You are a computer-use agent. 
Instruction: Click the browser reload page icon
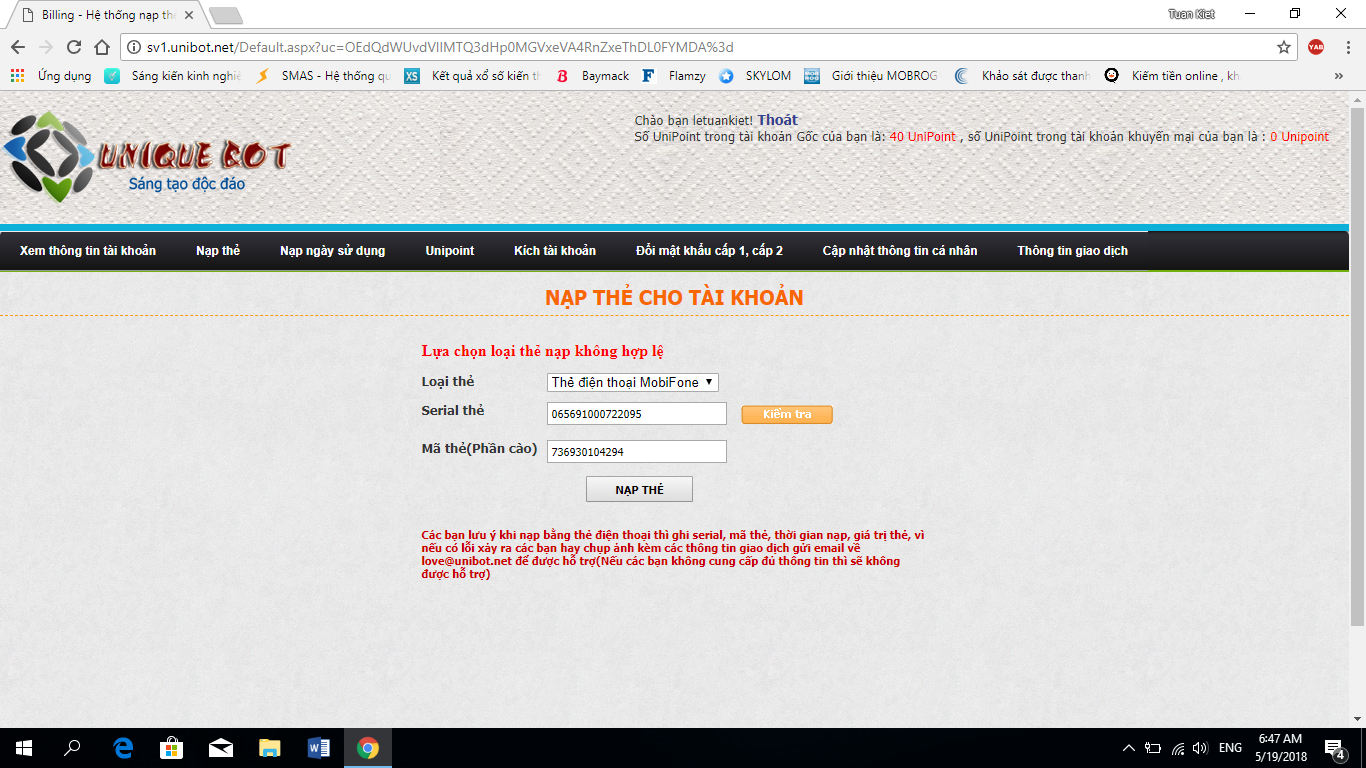(73, 47)
